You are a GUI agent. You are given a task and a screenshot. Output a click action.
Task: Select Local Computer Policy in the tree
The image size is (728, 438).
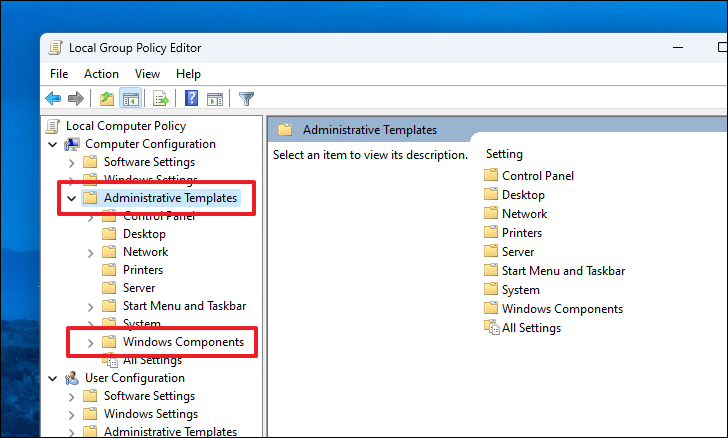[126, 126]
